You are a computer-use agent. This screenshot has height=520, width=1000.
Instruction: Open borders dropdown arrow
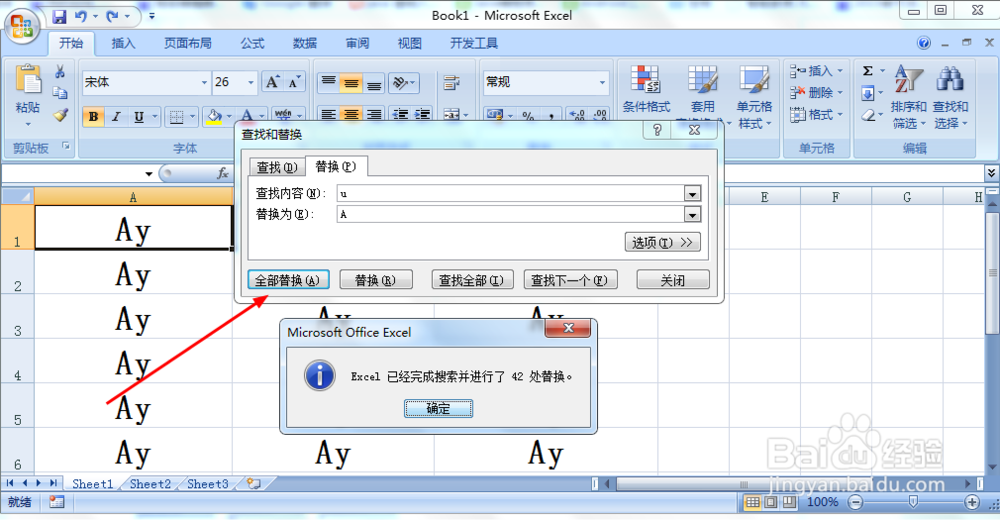pyautogui.click(x=192, y=117)
